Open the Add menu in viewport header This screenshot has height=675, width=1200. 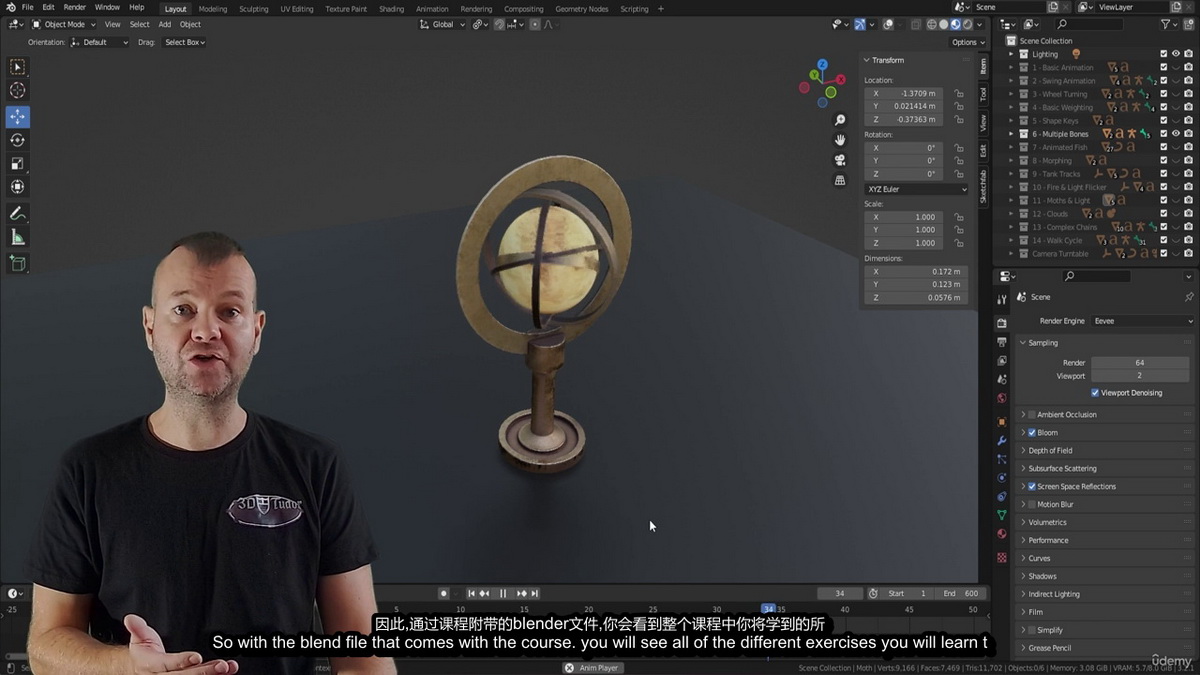(x=165, y=24)
